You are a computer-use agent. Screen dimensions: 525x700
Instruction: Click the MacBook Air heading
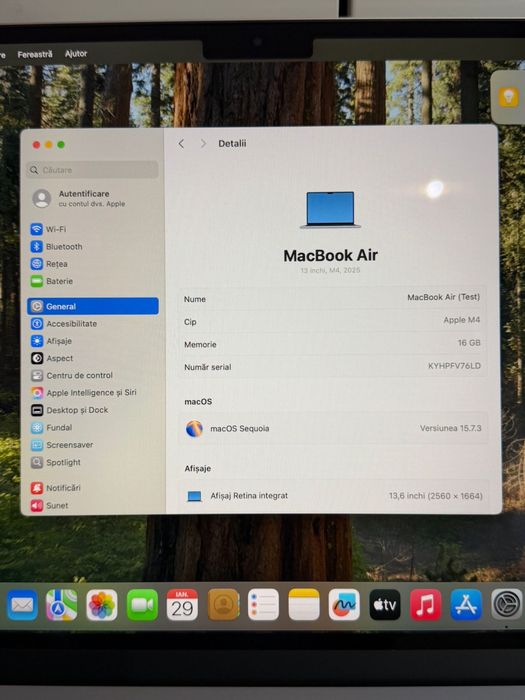click(x=330, y=255)
